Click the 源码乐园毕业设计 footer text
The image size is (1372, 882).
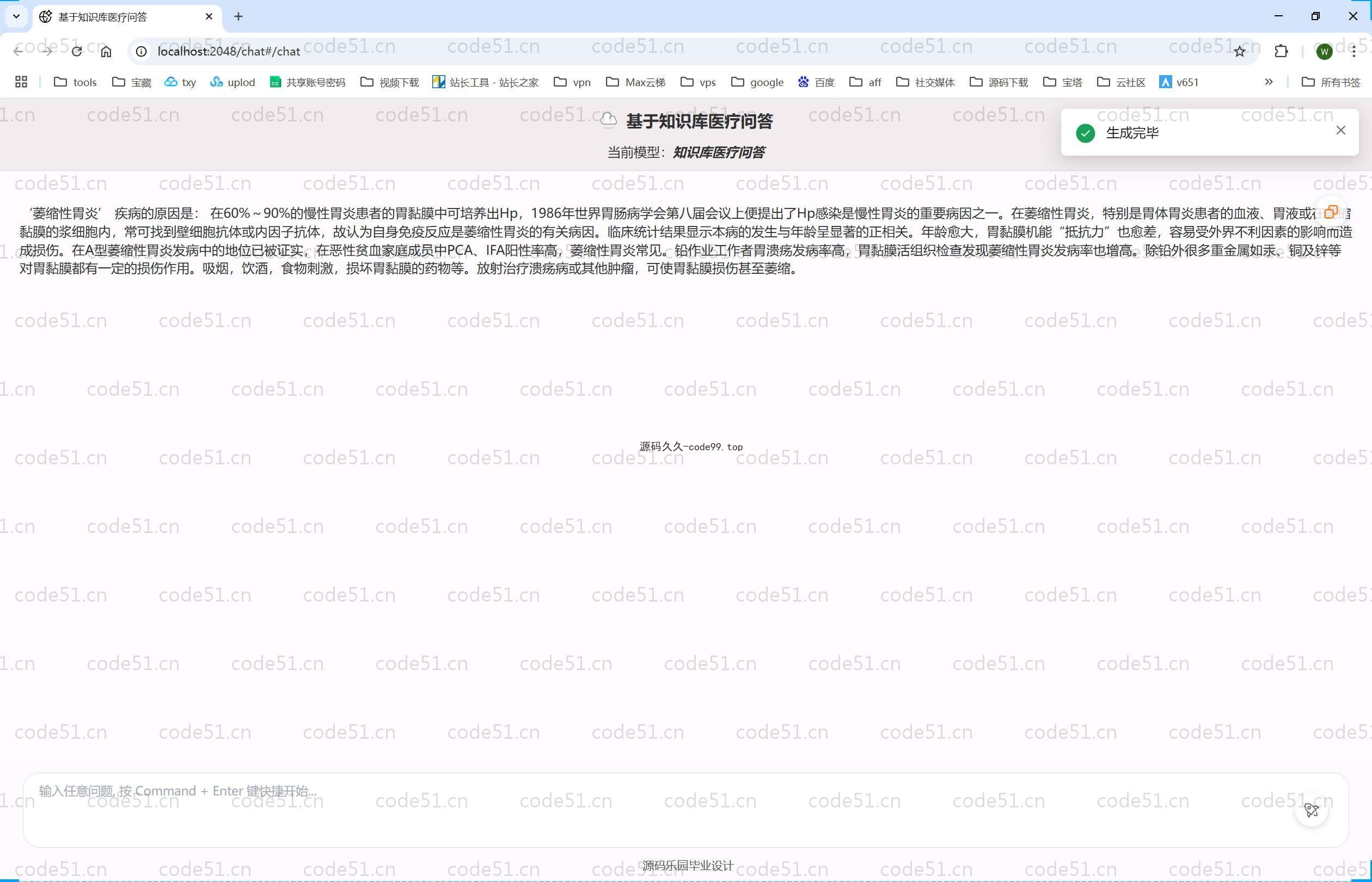[688, 865]
